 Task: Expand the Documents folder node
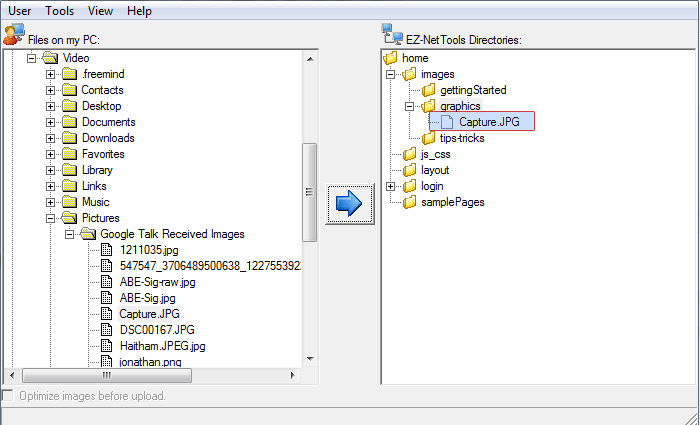[50, 122]
